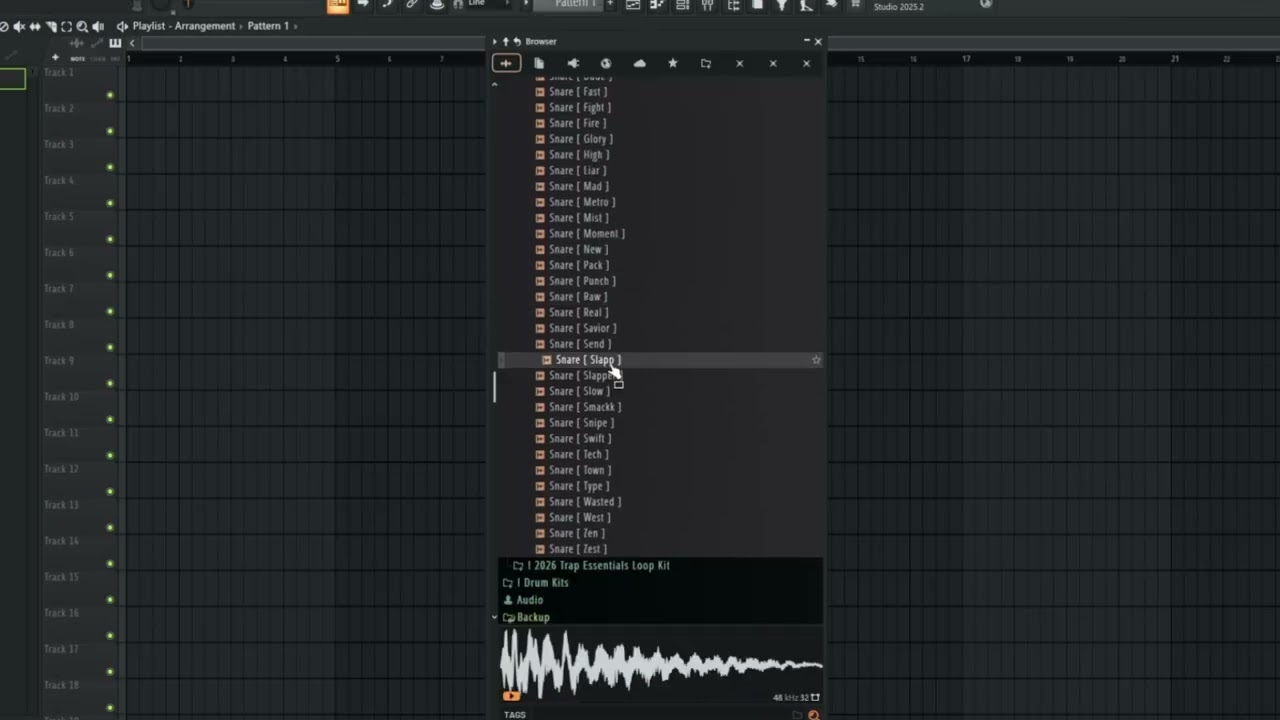
Task: Select the browser's current project tab icon
Action: click(x=539, y=63)
